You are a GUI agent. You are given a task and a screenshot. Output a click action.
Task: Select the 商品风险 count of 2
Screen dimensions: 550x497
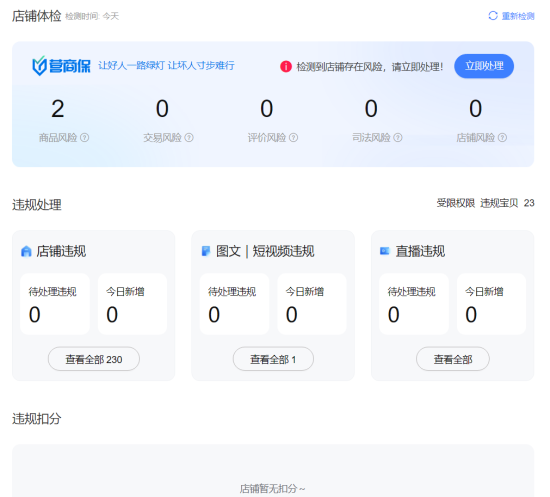pyautogui.click(x=58, y=109)
